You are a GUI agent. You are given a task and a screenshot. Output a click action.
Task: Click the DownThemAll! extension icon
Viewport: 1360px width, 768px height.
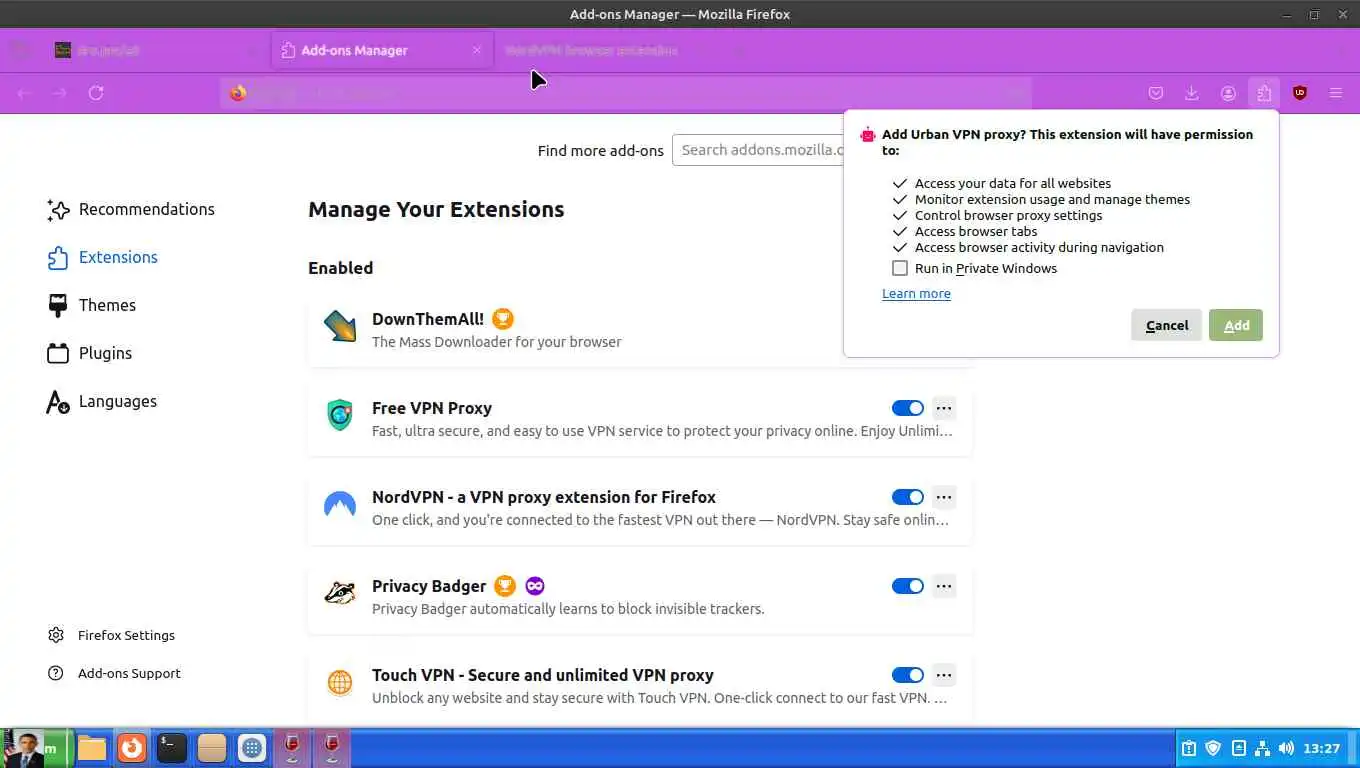coord(340,326)
